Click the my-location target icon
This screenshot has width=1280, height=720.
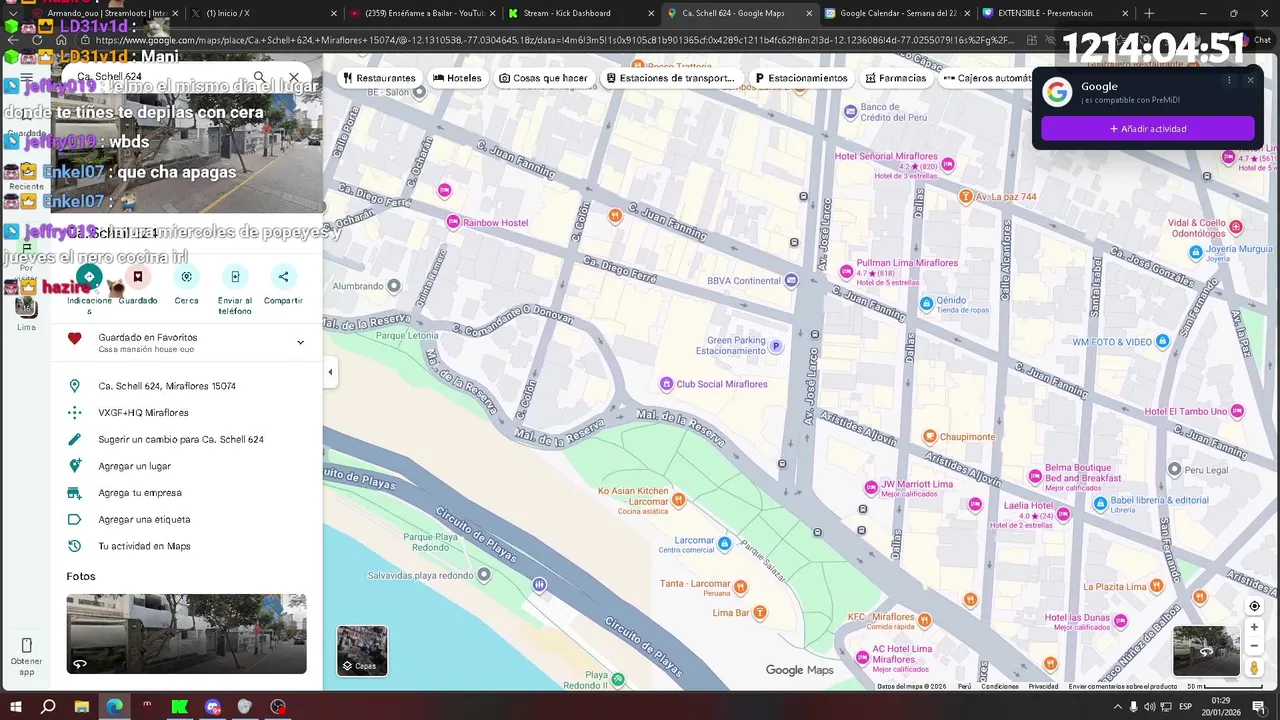1254,606
